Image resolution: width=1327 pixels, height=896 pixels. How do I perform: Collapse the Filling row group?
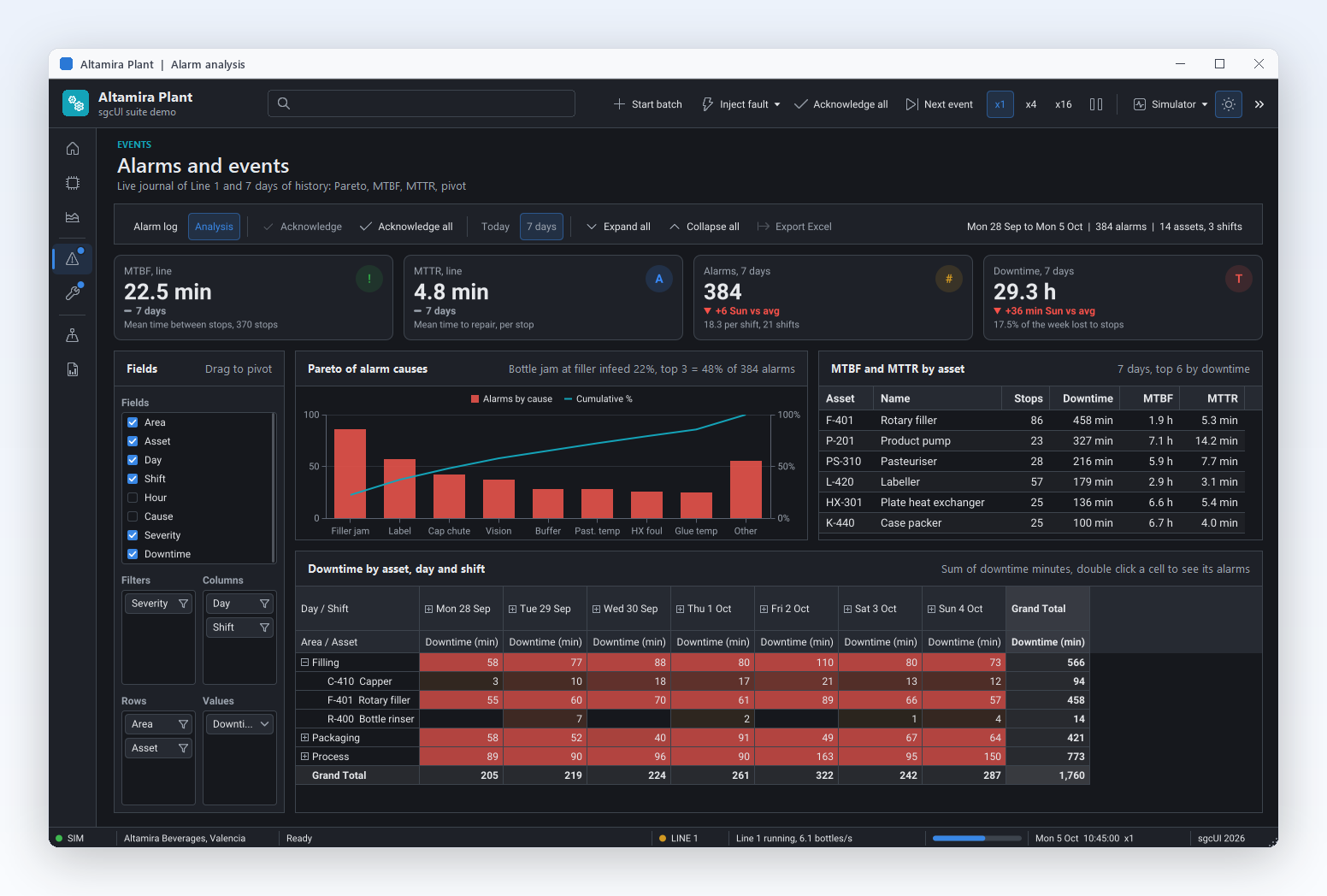(x=304, y=663)
